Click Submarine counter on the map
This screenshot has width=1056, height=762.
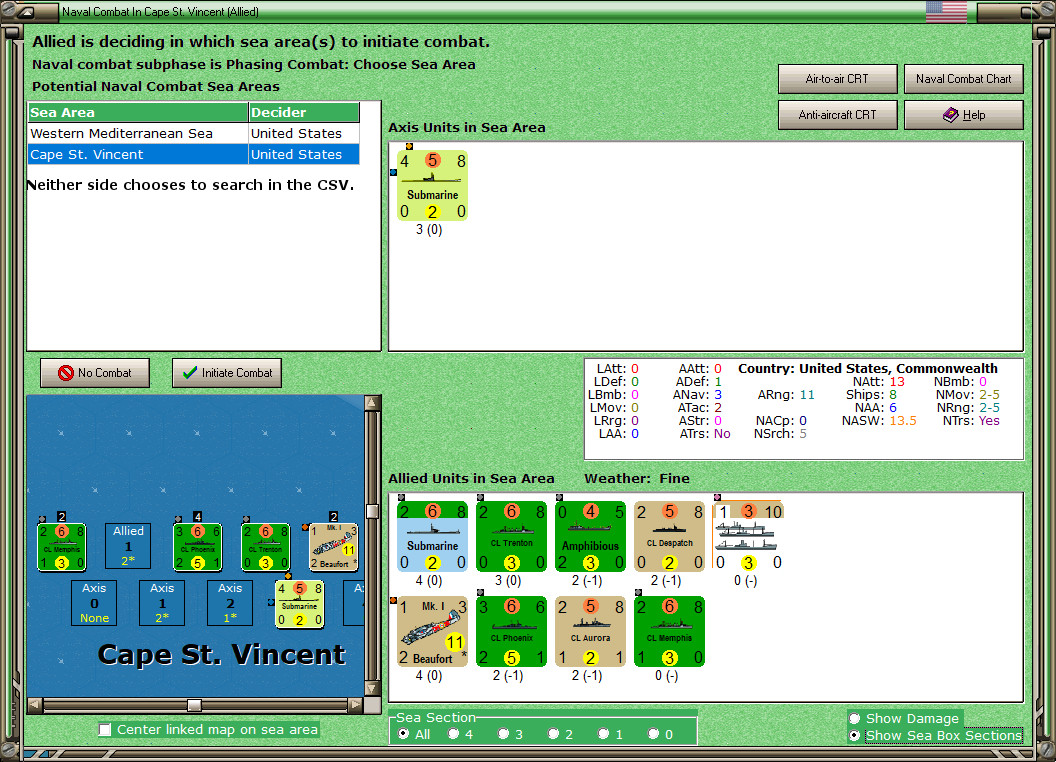(300, 604)
